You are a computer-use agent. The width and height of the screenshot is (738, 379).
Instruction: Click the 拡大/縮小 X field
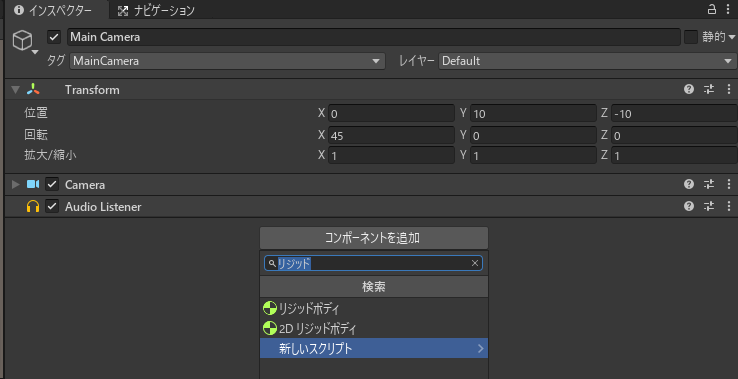(x=391, y=155)
